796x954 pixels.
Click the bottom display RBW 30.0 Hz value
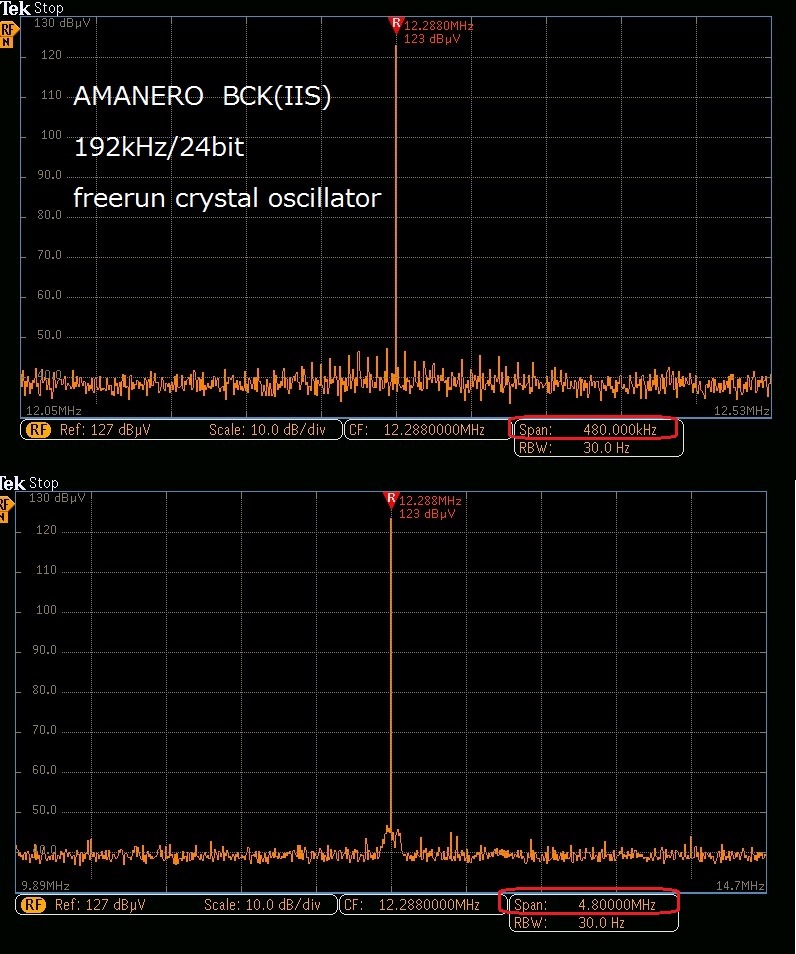click(x=601, y=923)
